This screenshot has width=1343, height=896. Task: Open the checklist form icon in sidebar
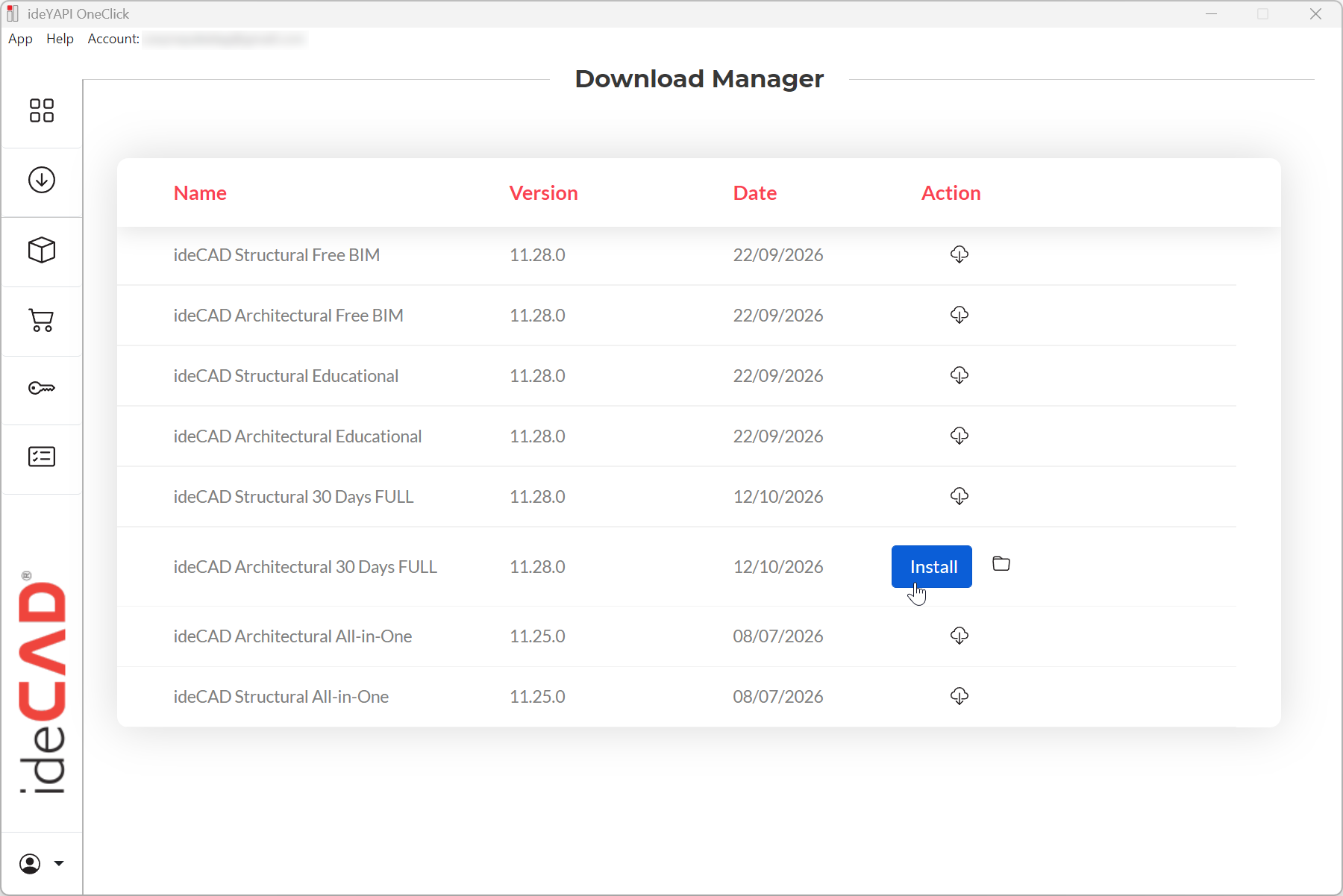click(42, 457)
